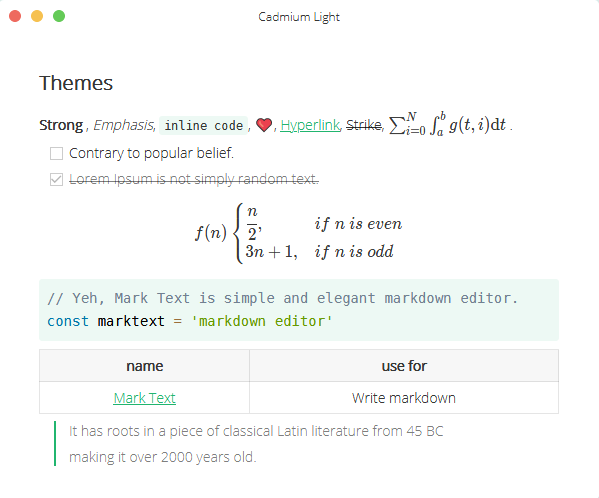Place cursor in the Themes heading
599x498 pixels.
tap(76, 83)
